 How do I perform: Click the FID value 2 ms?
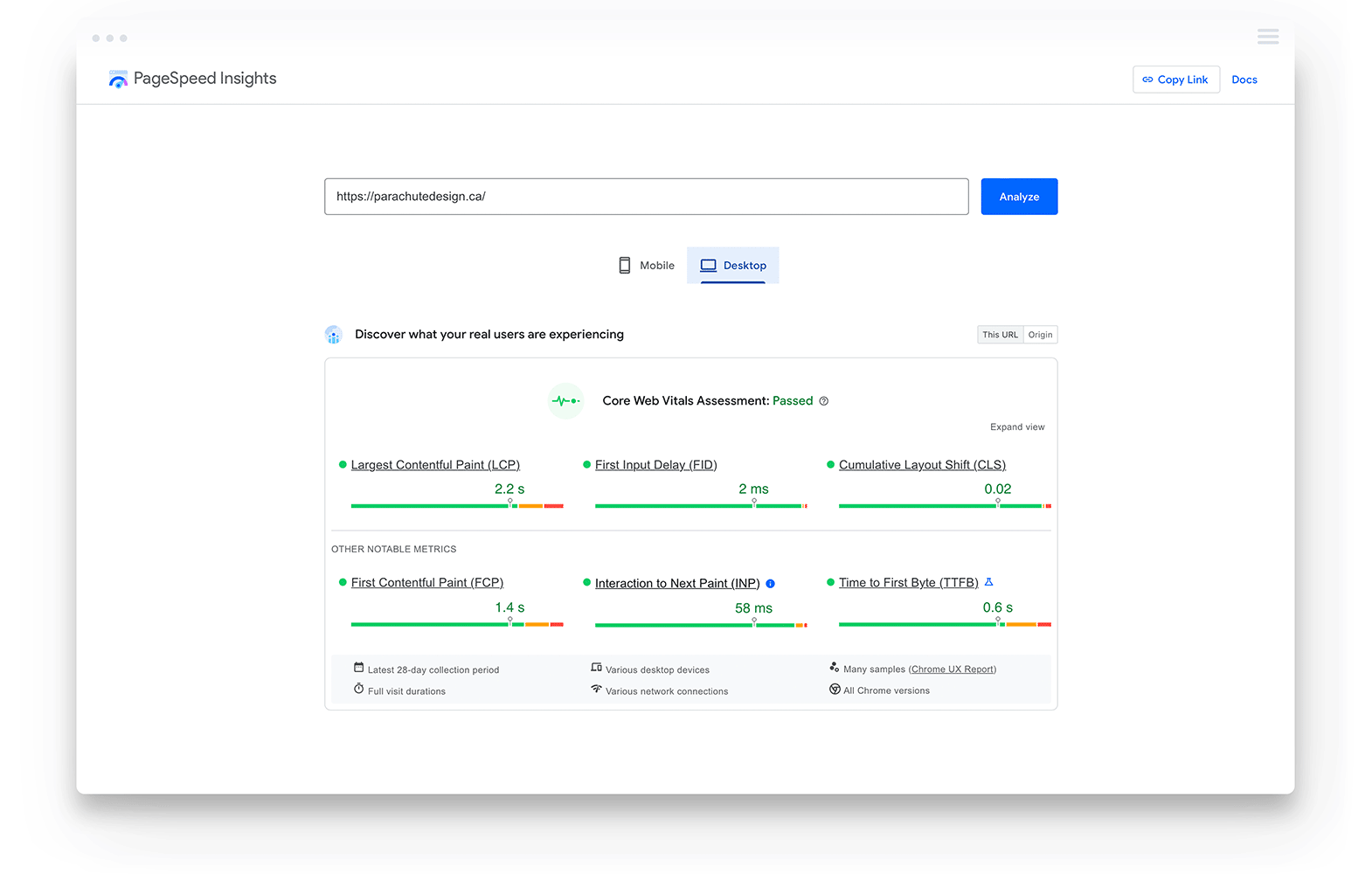753,489
